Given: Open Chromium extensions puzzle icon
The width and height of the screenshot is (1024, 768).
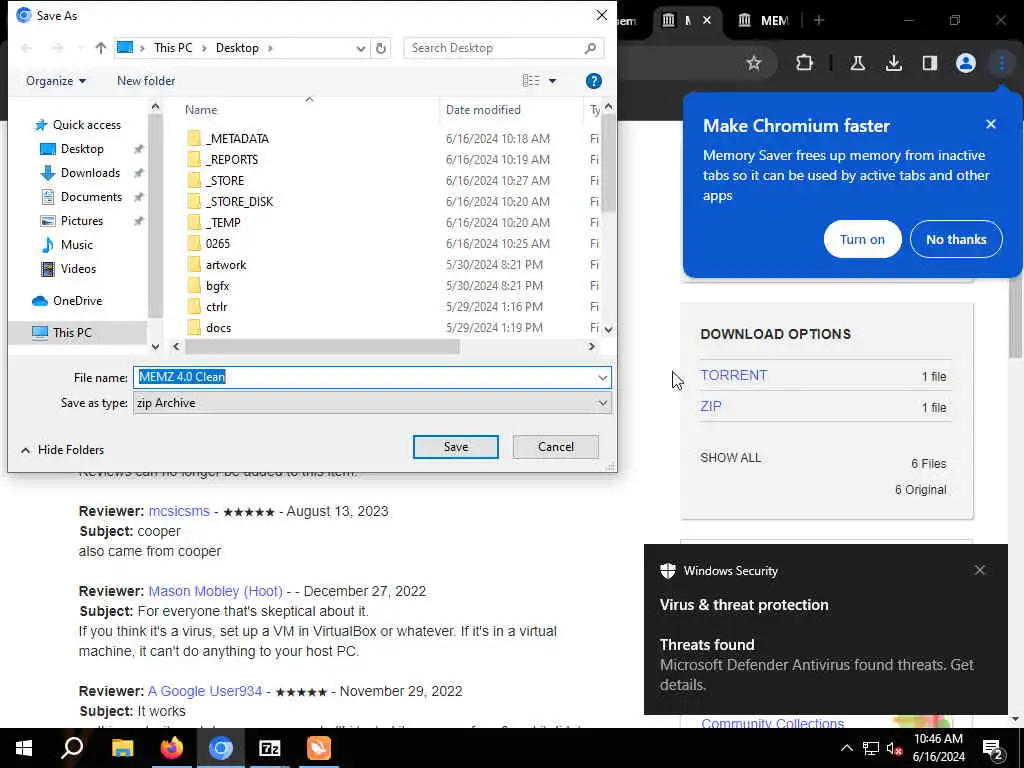Looking at the screenshot, I should tap(805, 63).
